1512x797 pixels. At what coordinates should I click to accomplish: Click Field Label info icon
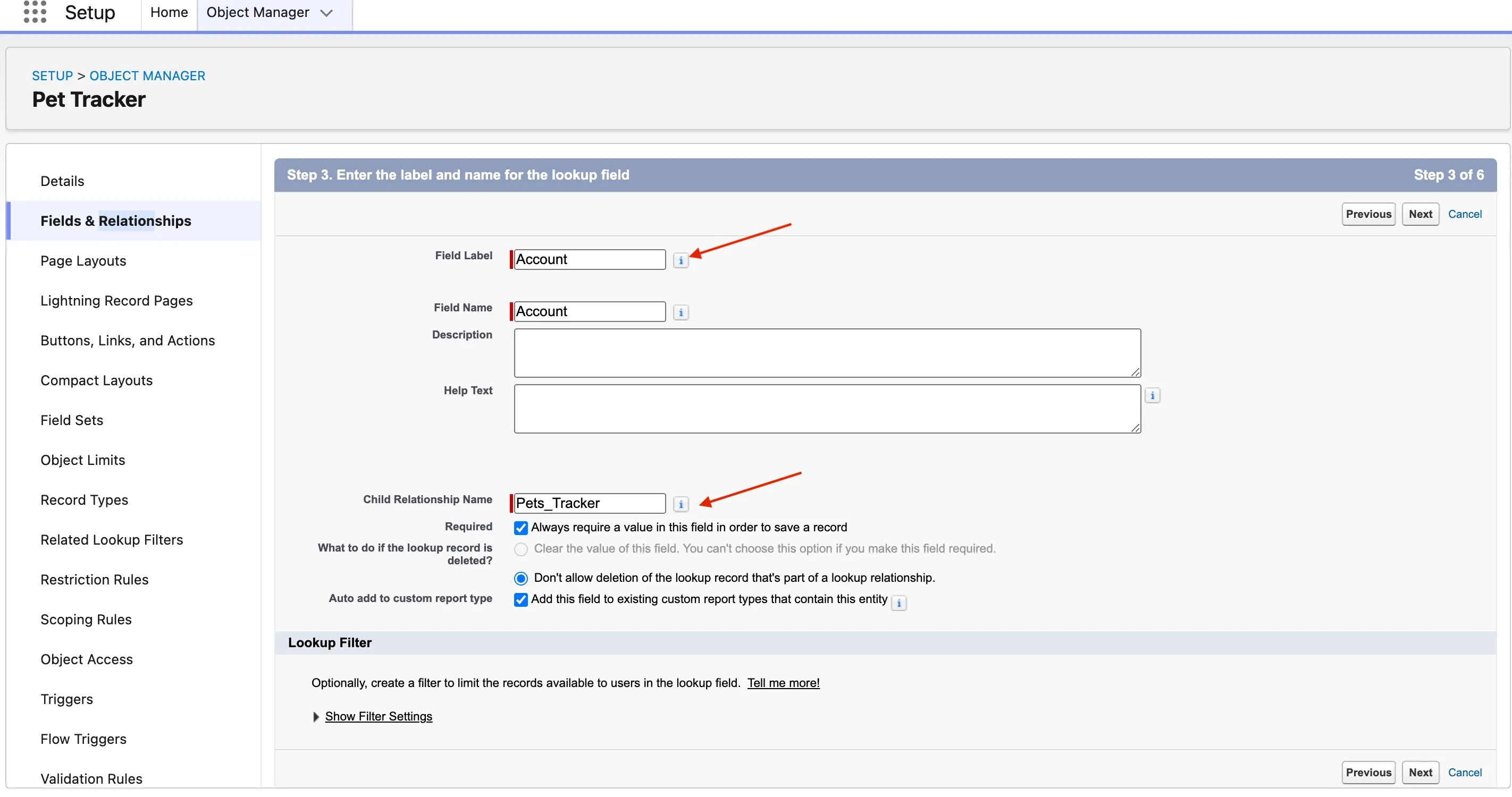tap(681, 260)
